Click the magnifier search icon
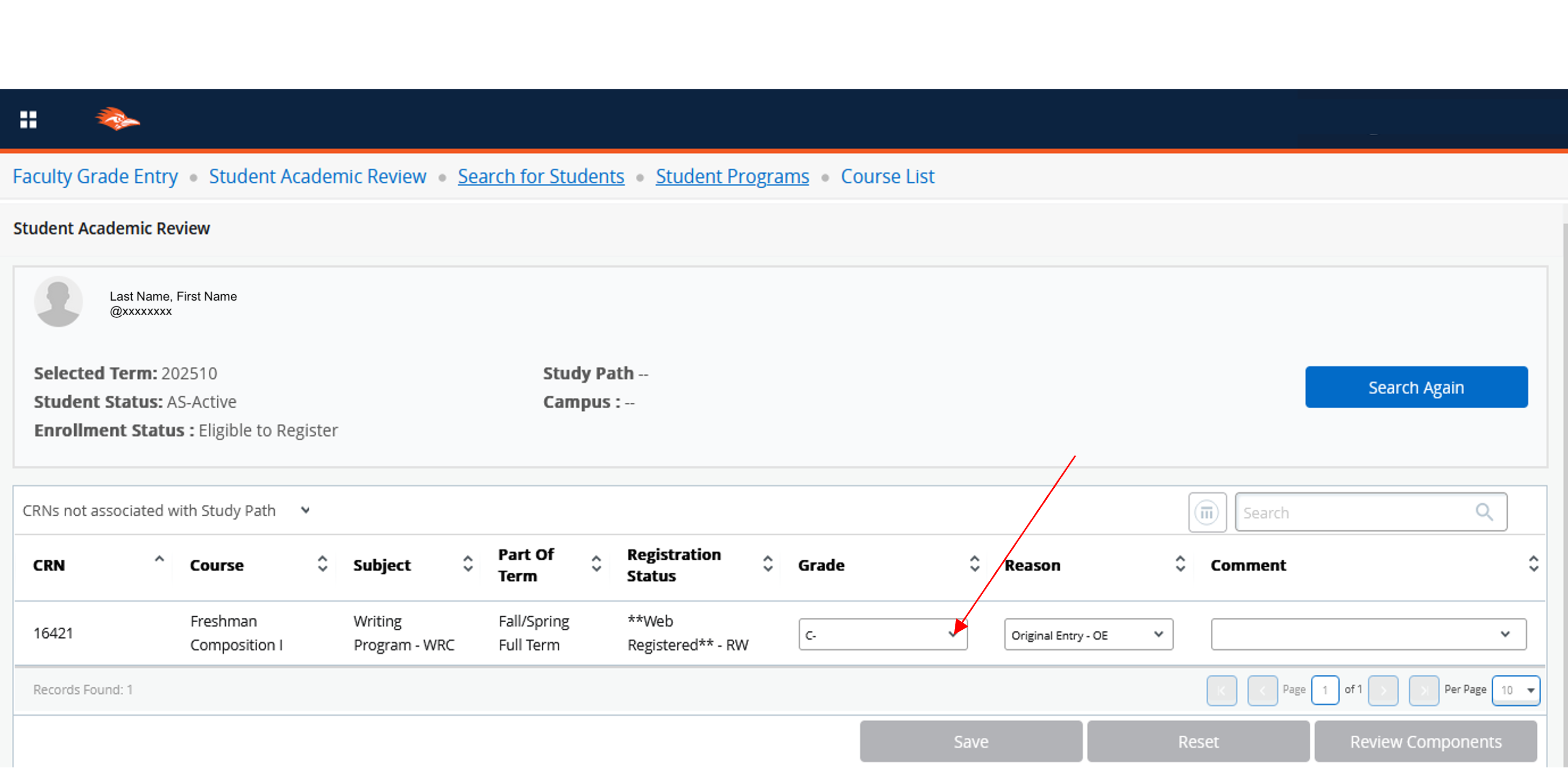Viewport: 1568px width, 769px height. point(1484,512)
